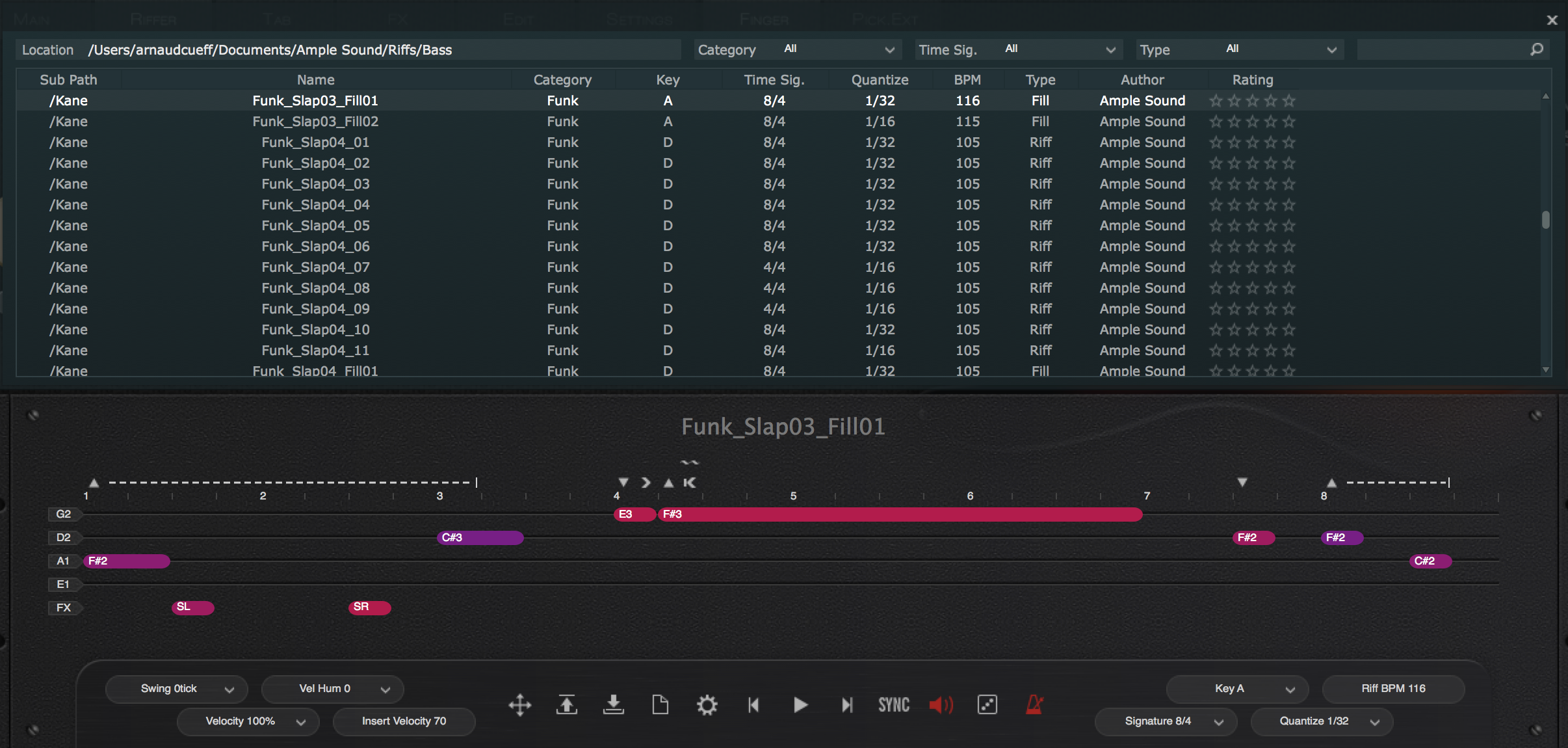Jump to riff start with previous button

coord(753,705)
